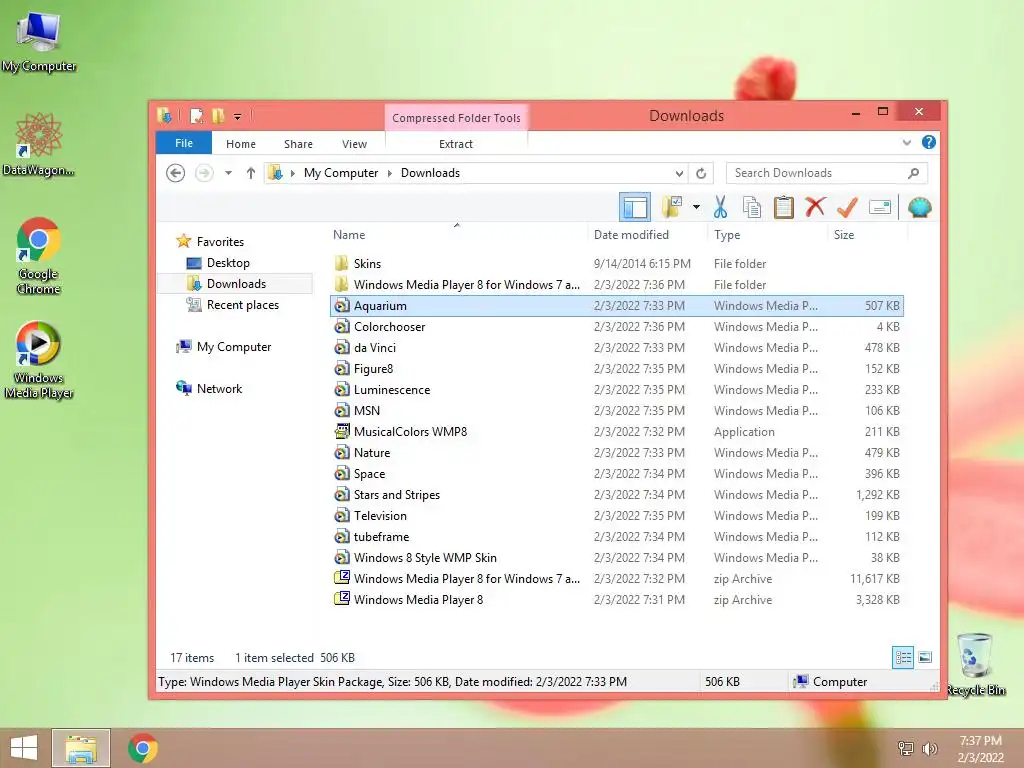This screenshot has height=768, width=1024.
Task: Select Recent places in the navigation pane
Action: coord(243,305)
